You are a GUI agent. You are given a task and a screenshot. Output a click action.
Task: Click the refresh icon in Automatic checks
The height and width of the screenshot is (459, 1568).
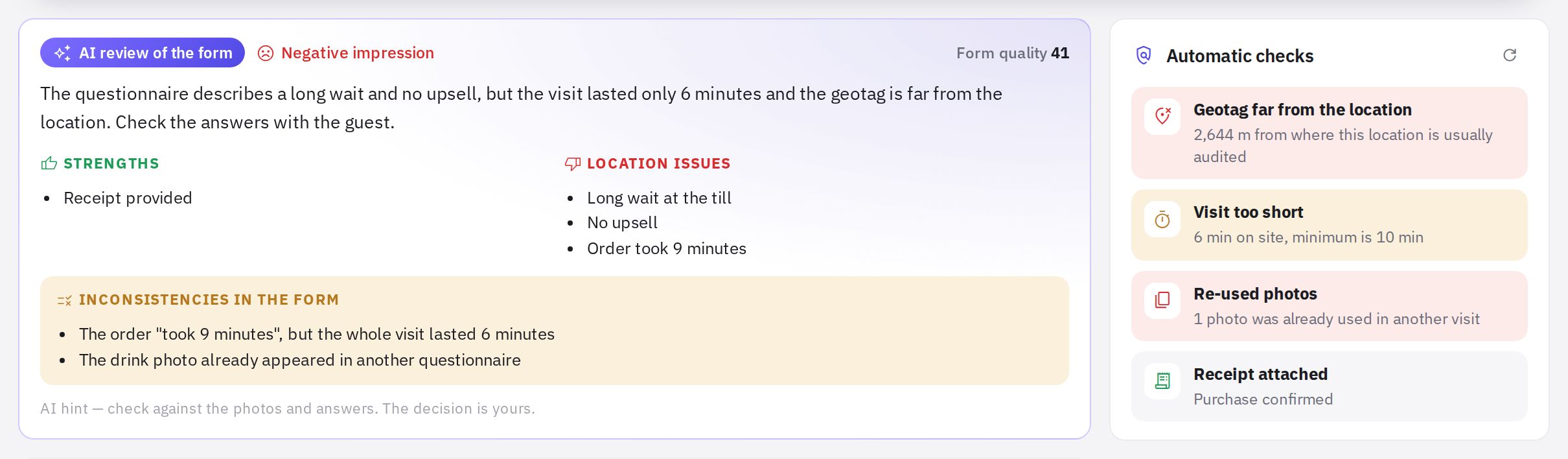[1510, 55]
